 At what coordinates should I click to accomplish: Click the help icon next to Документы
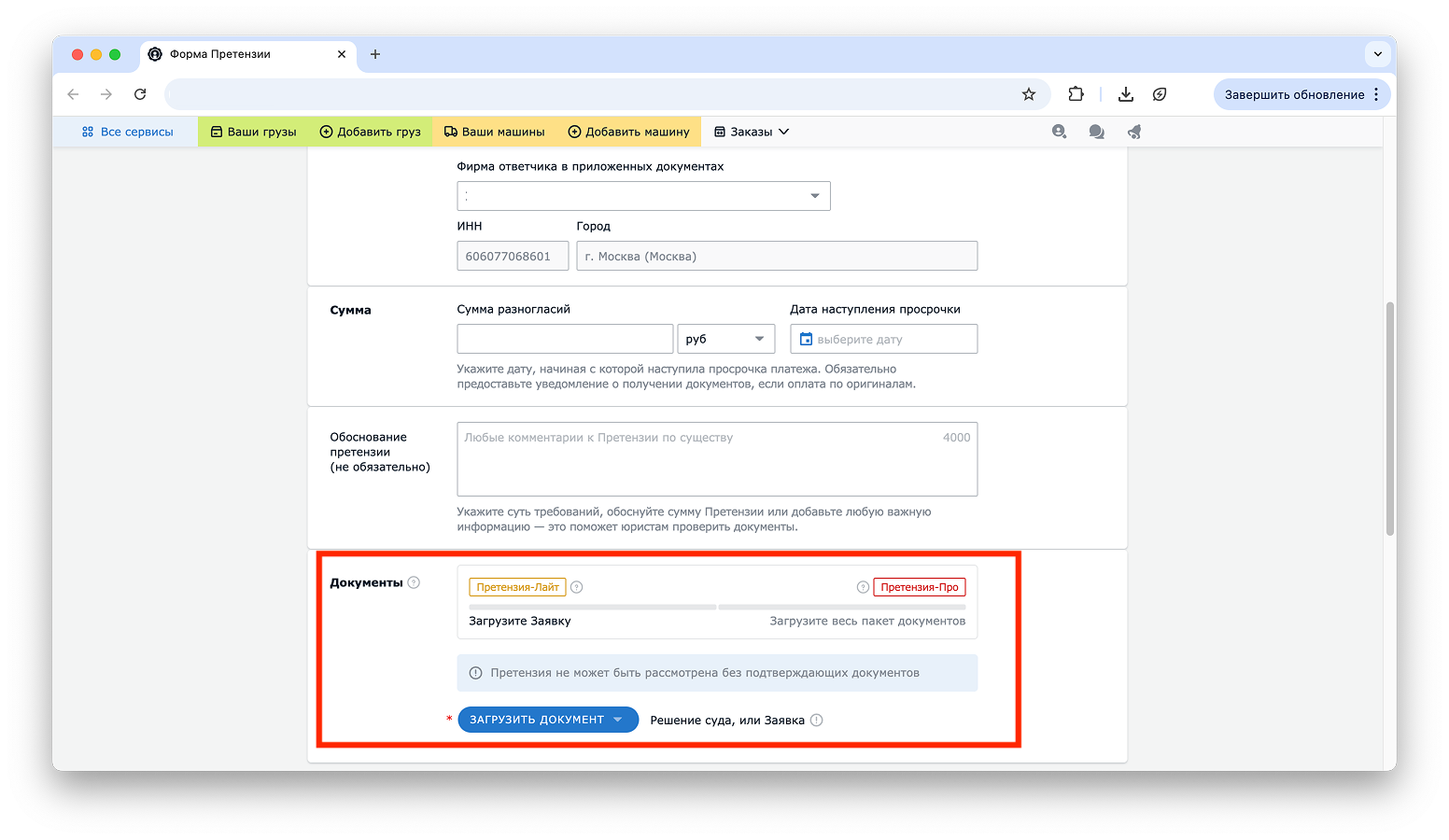point(414,582)
